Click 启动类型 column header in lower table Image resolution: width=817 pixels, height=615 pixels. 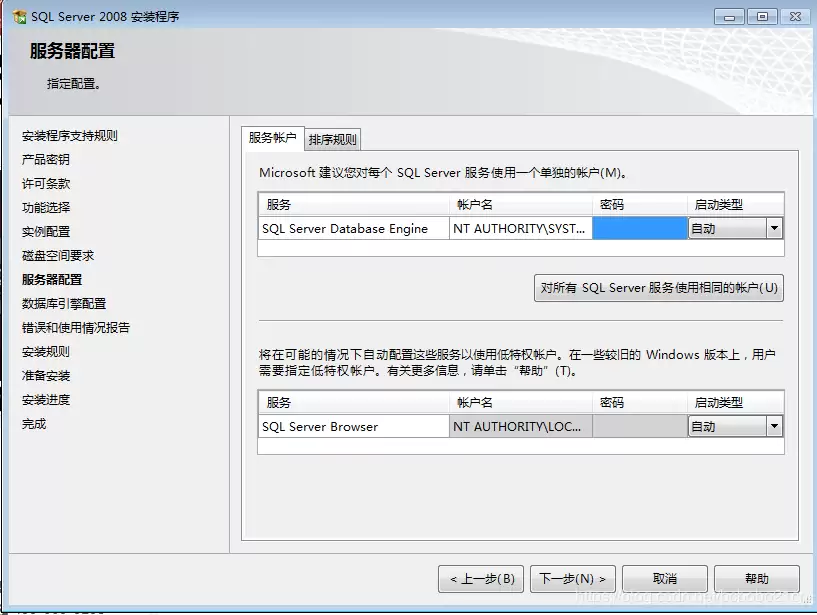click(x=736, y=402)
